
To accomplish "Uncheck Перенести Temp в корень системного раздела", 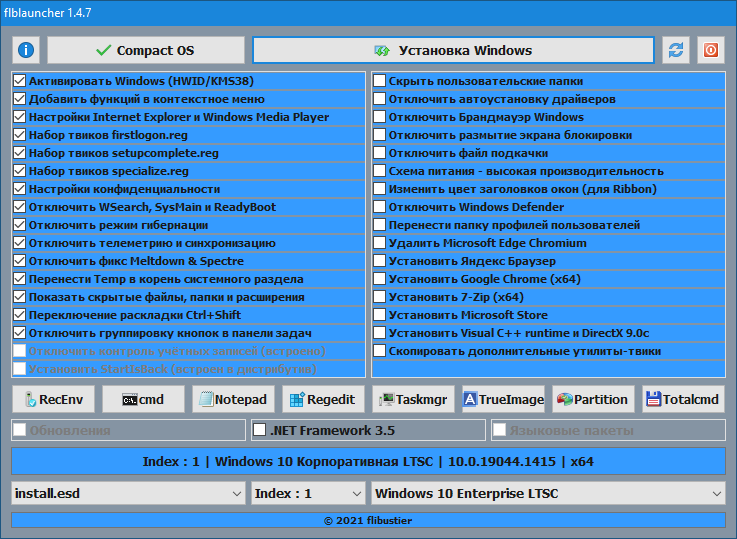I will [x=19, y=279].
